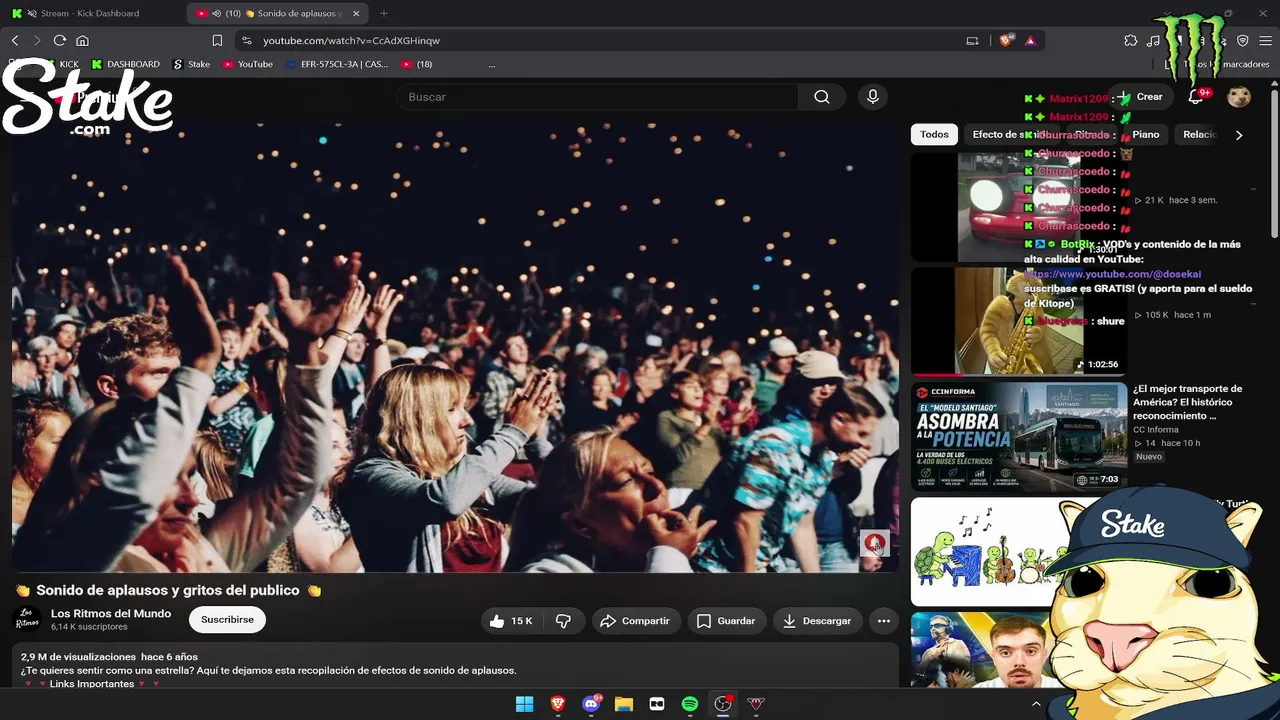Open a new browser tab
This screenshot has height=720, width=1280.
coord(384,13)
